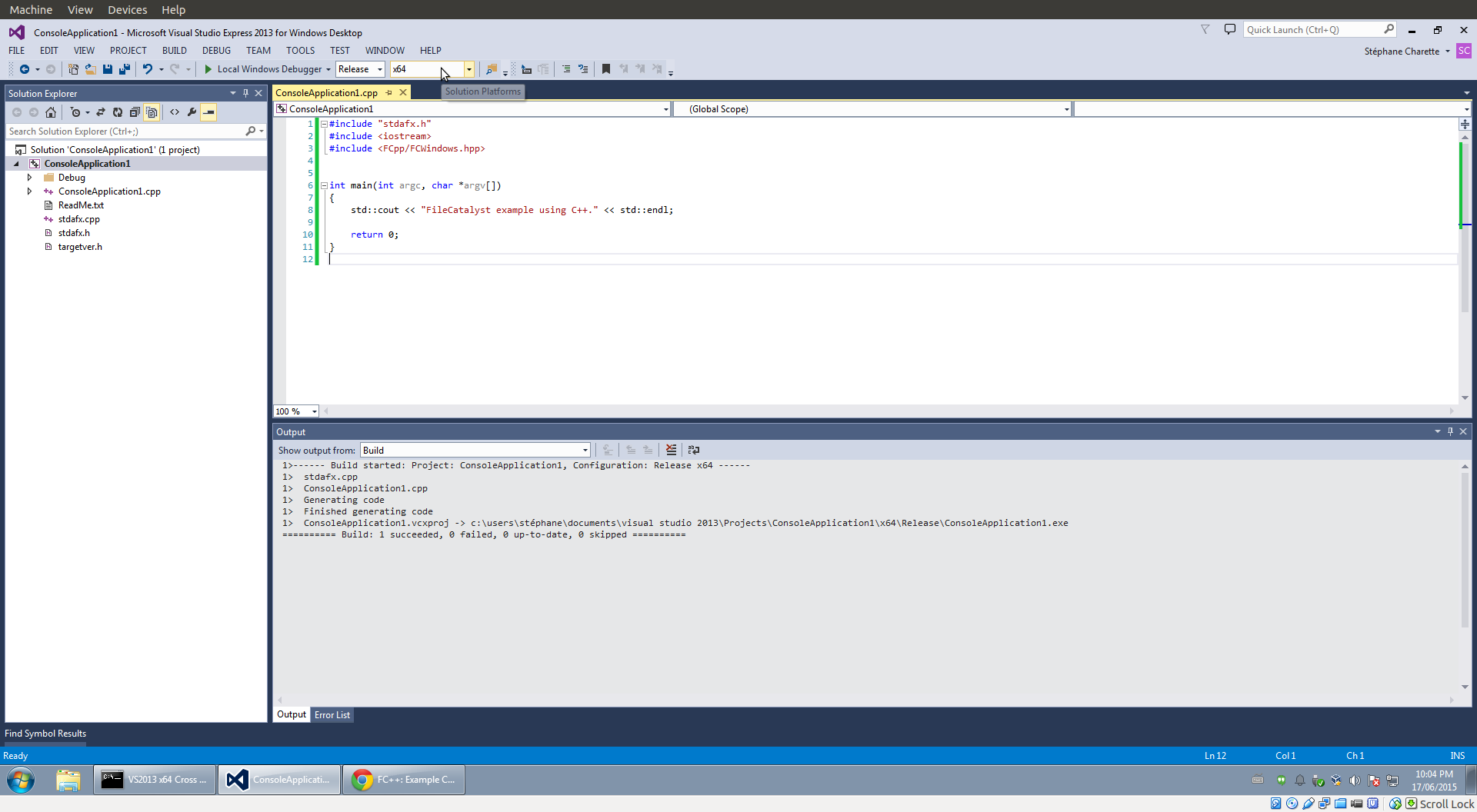Open the BUILD menu
The width and height of the screenshot is (1477, 812).
click(174, 51)
